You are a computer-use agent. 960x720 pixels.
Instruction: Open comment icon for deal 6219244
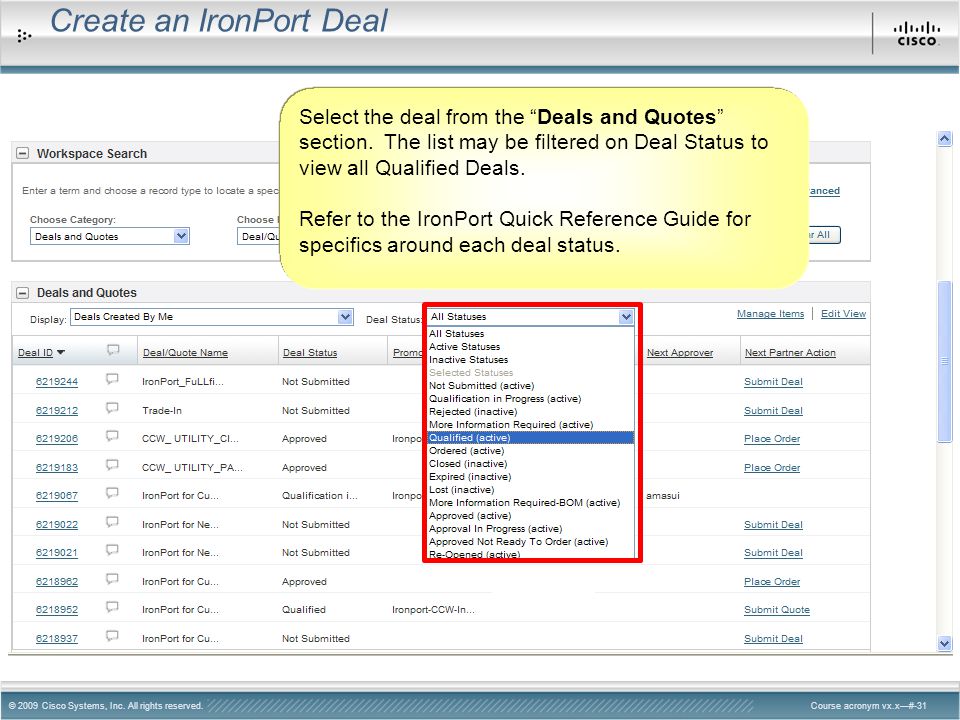pyautogui.click(x=112, y=379)
